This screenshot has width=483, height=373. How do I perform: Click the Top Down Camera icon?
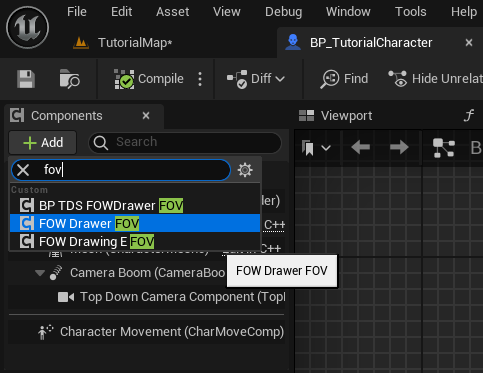(x=66, y=297)
